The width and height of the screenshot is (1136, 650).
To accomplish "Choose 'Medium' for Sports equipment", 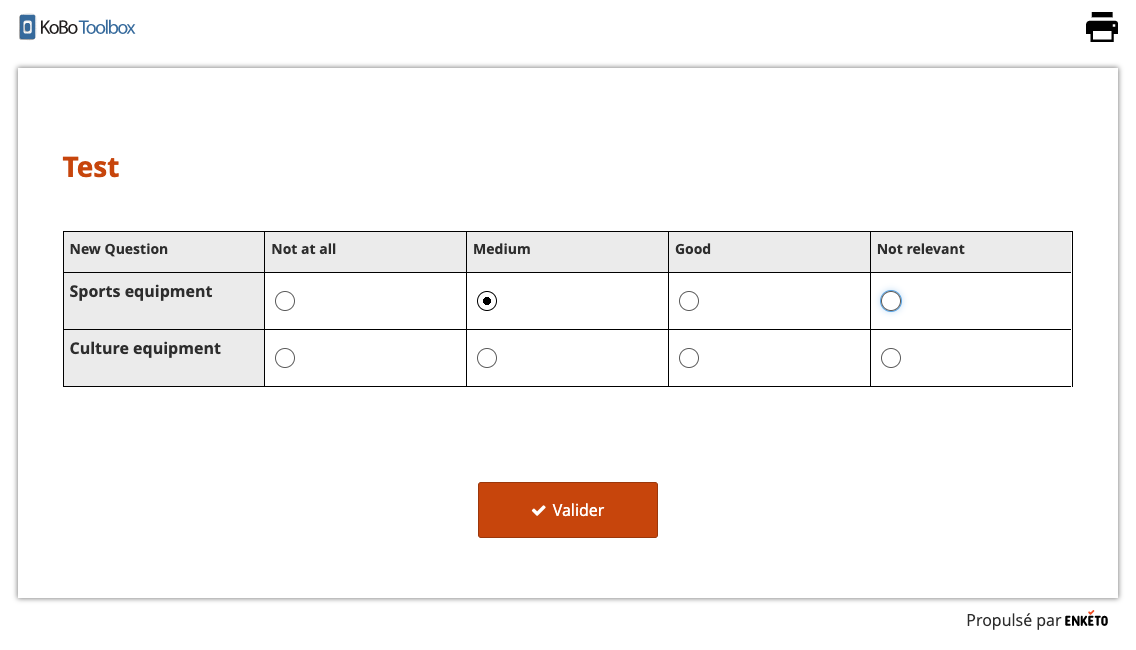I will point(487,301).
